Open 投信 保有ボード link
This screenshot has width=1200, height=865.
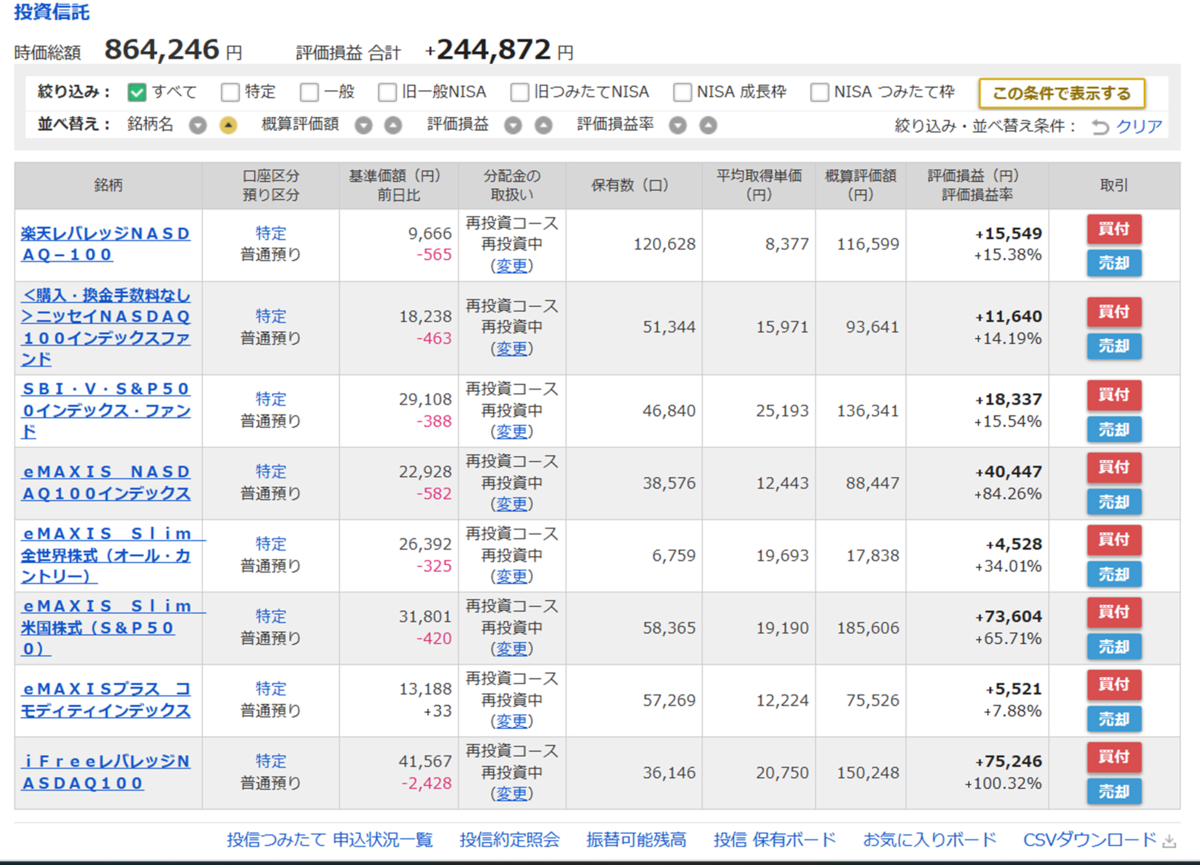[775, 840]
